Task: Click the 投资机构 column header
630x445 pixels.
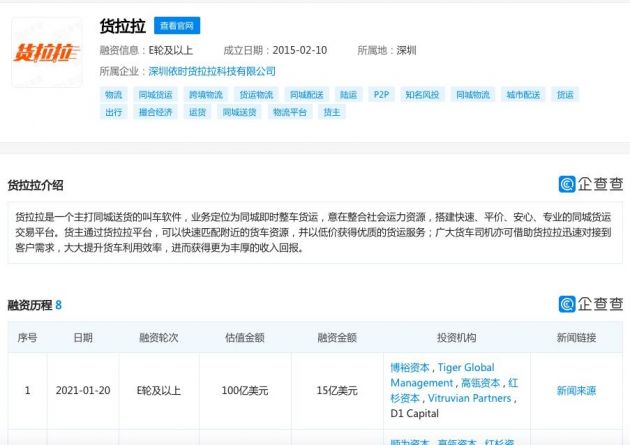Action: (457, 338)
